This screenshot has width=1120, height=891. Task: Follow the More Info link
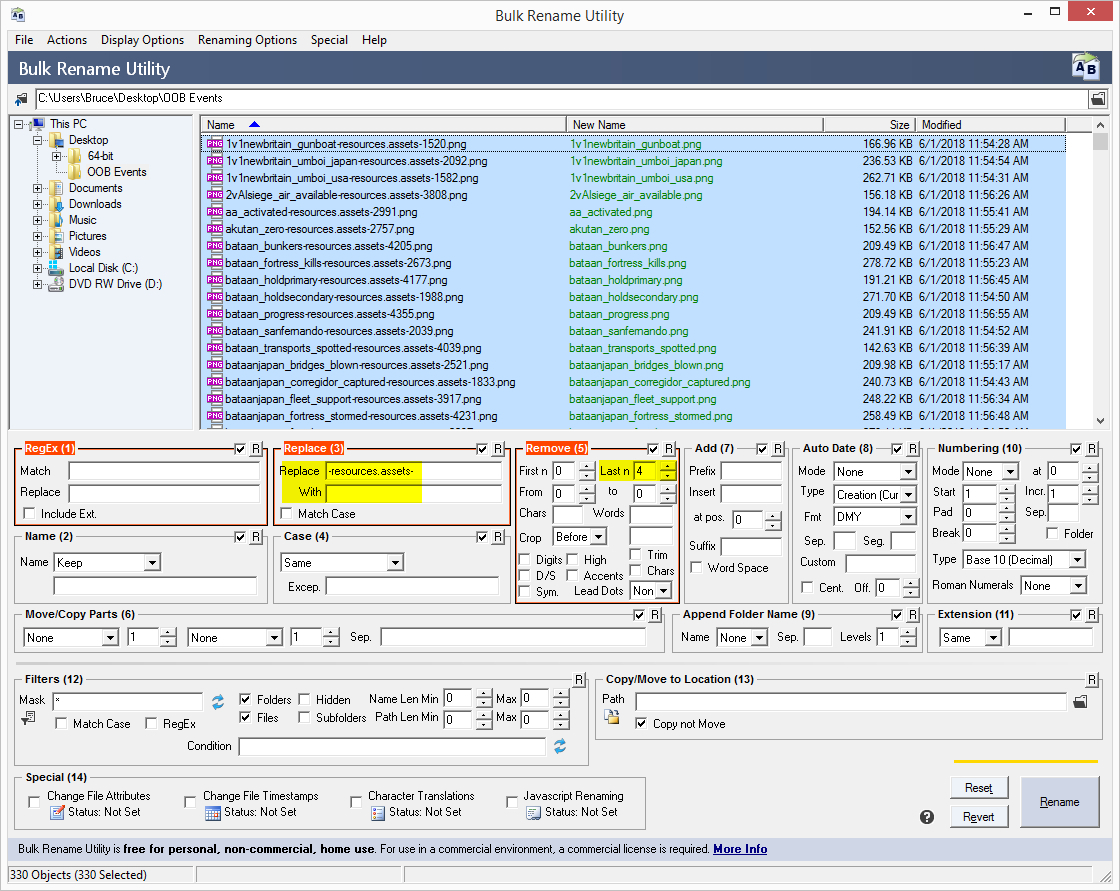[x=740, y=849]
